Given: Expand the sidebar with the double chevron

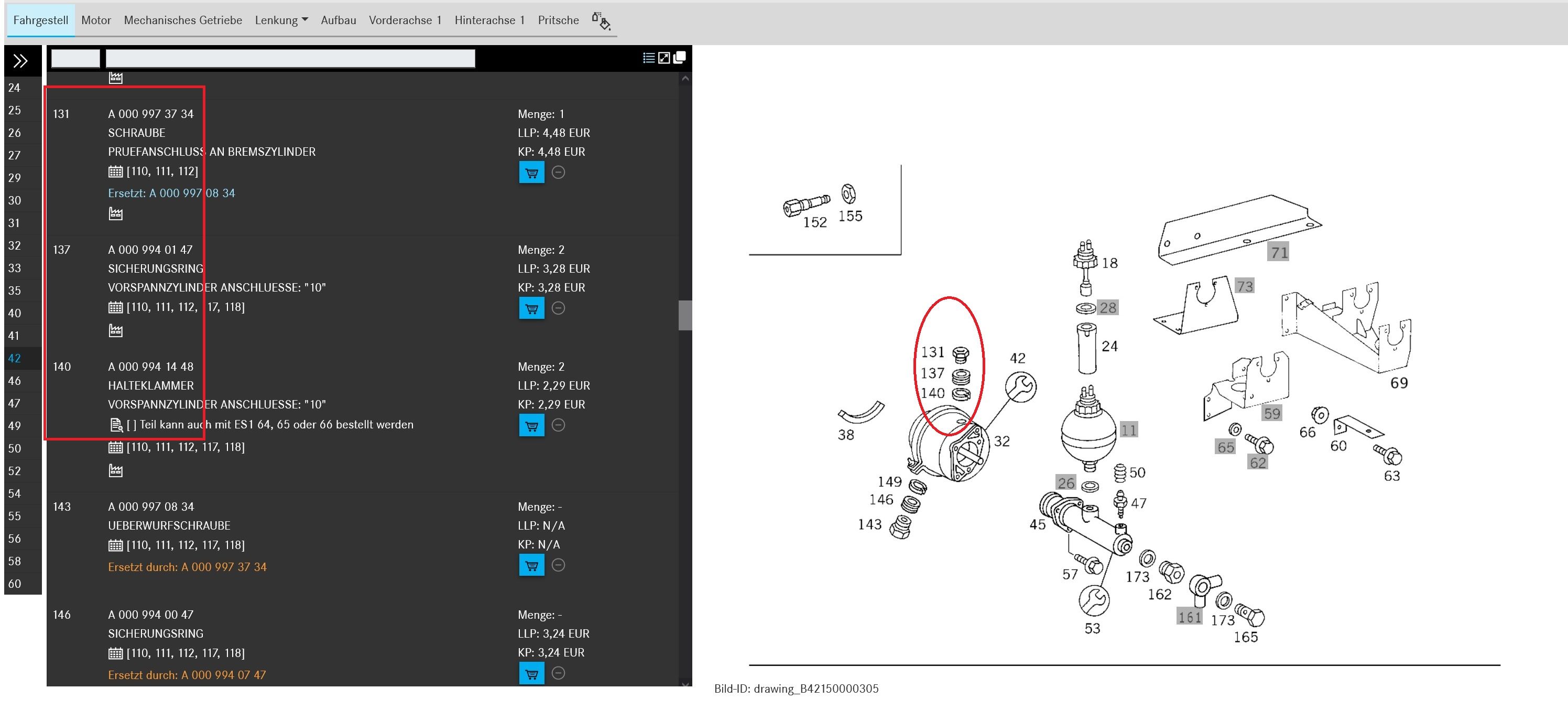Looking at the screenshot, I should point(20,61).
